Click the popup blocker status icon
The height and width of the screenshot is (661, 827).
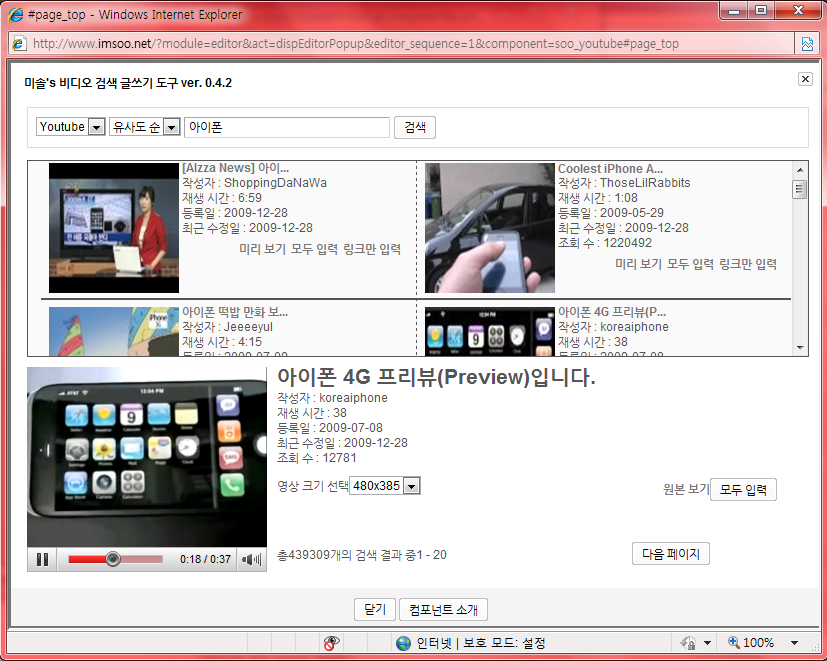(331, 643)
